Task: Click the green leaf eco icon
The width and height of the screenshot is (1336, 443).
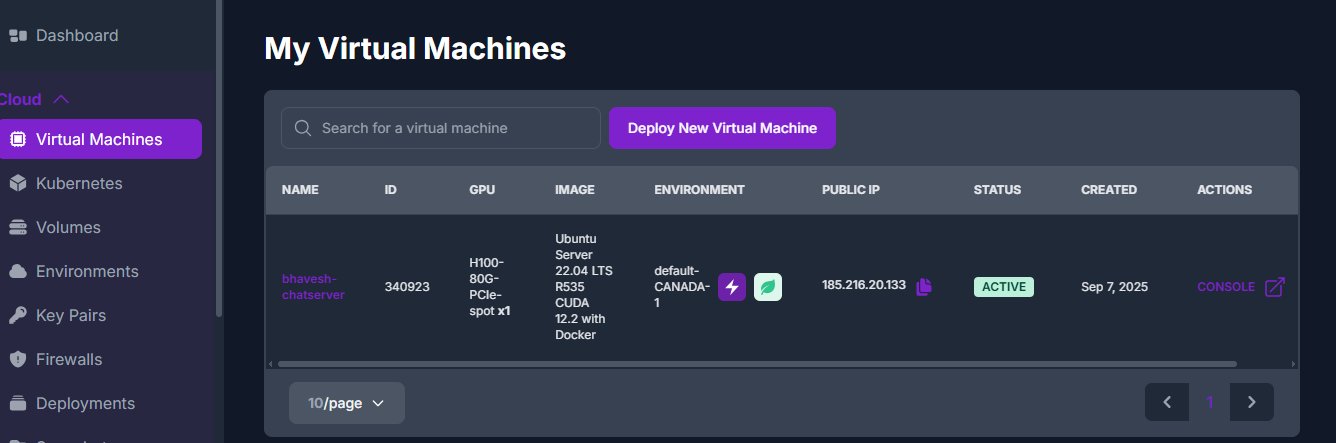Action: [x=768, y=287]
